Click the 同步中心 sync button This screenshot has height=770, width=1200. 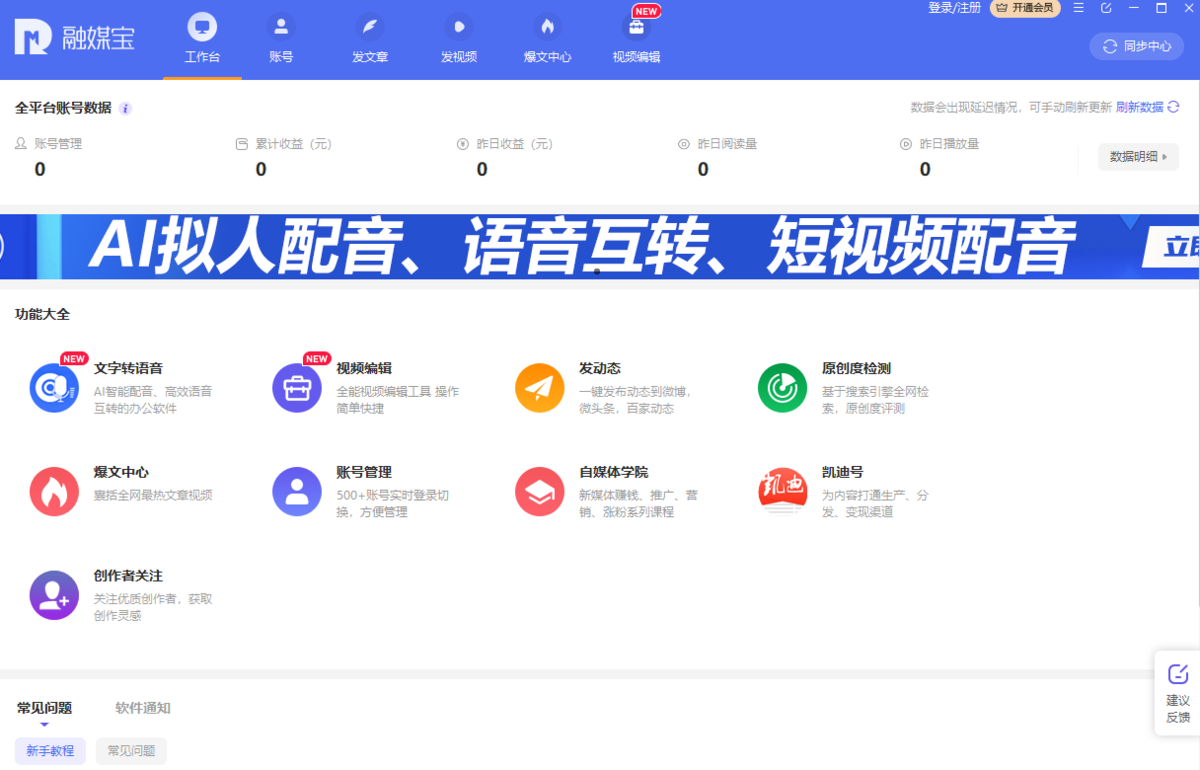pyautogui.click(x=1136, y=46)
